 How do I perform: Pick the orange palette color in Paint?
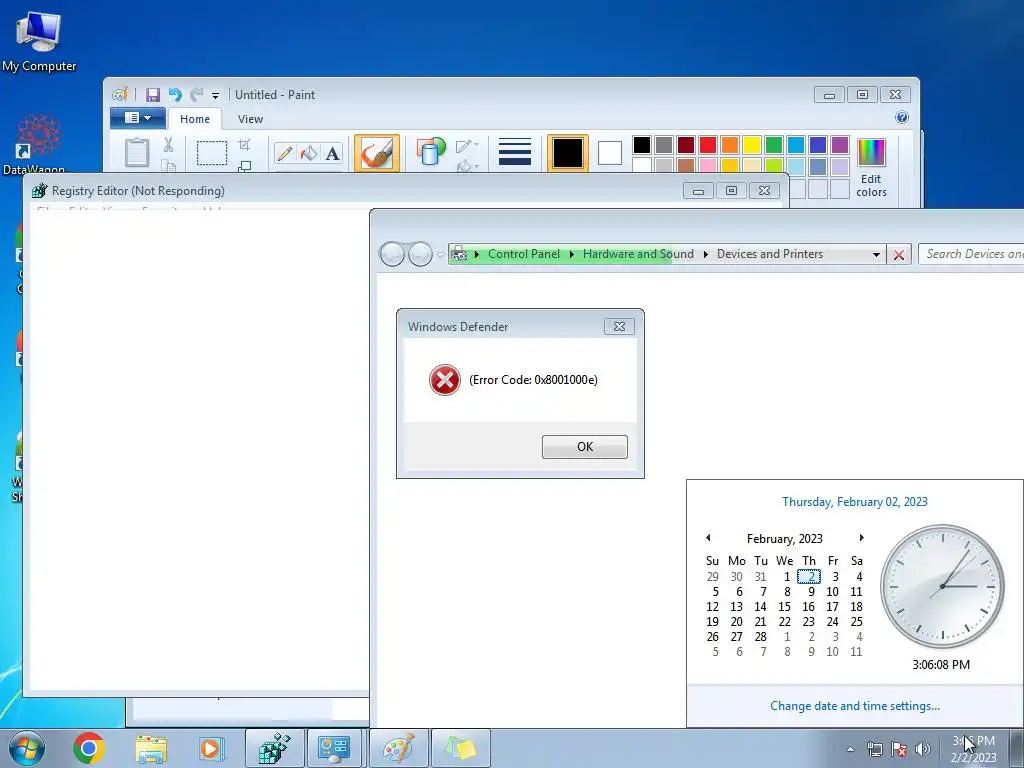coord(730,144)
